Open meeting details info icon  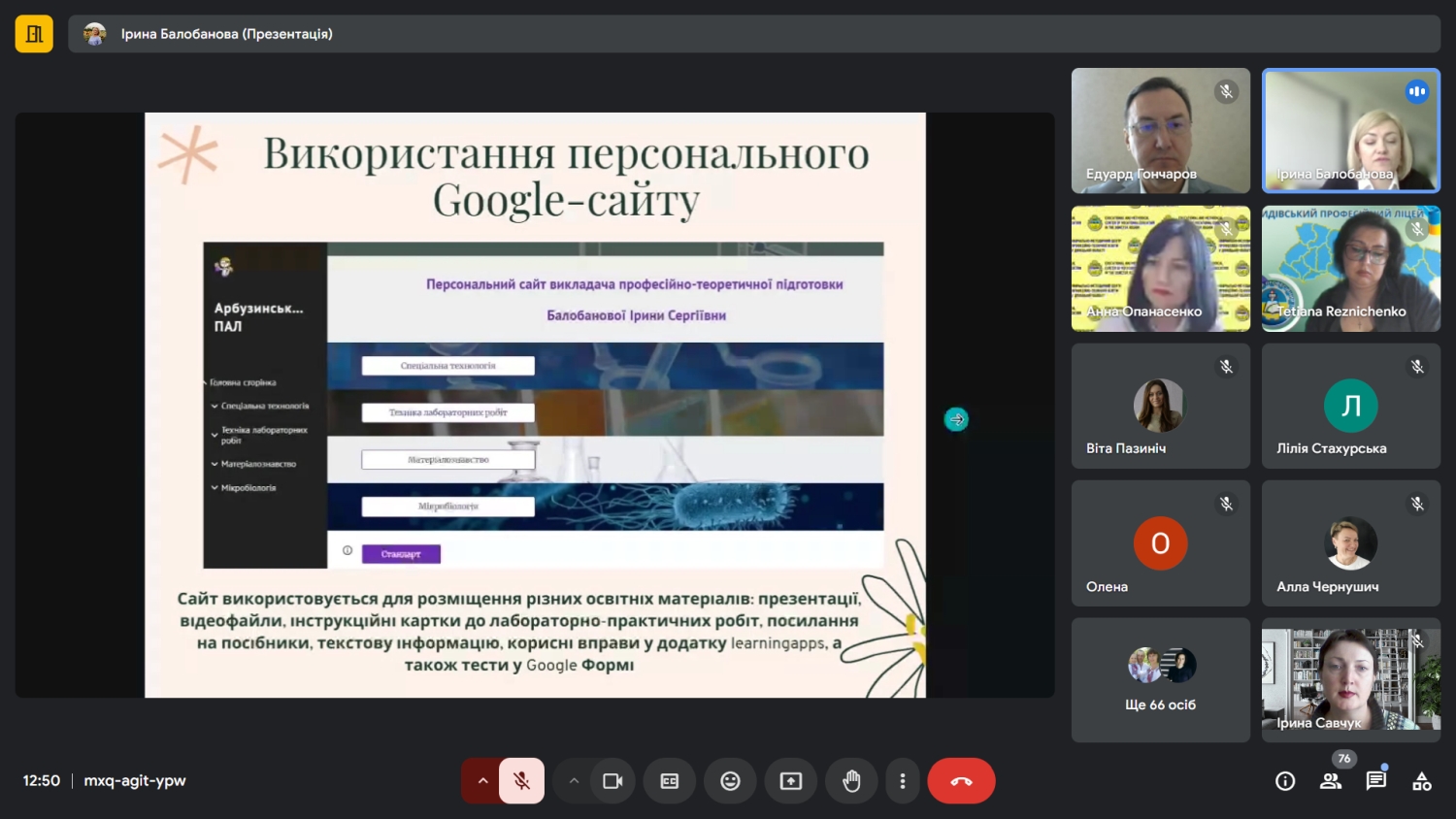1285,781
